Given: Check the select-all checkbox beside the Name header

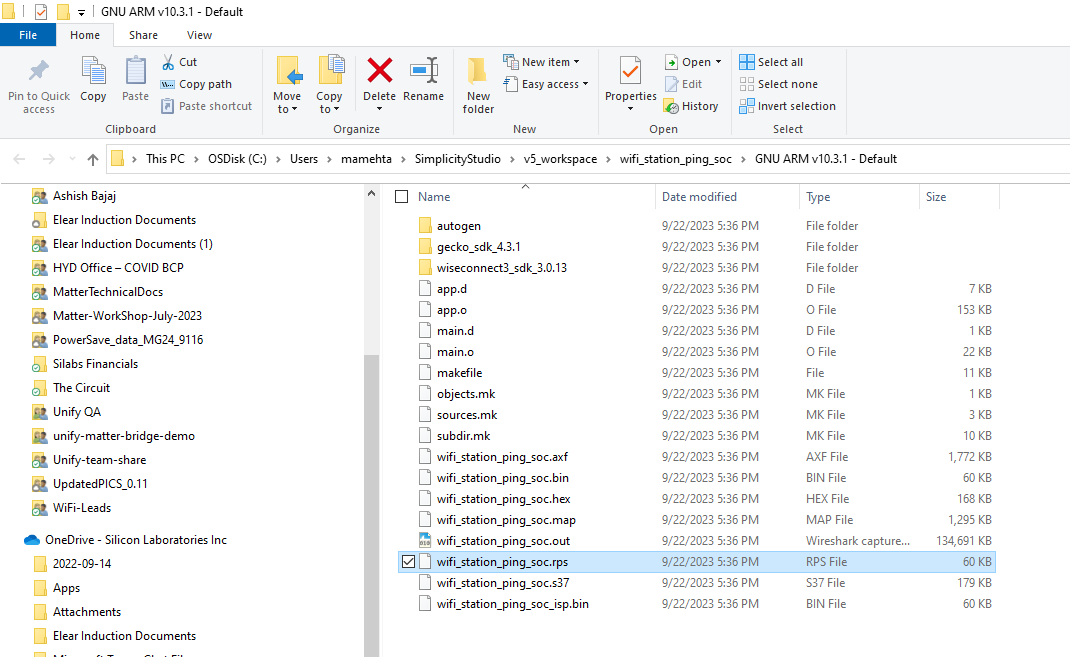Looking at the screenshot, I should tap(401, 196).
